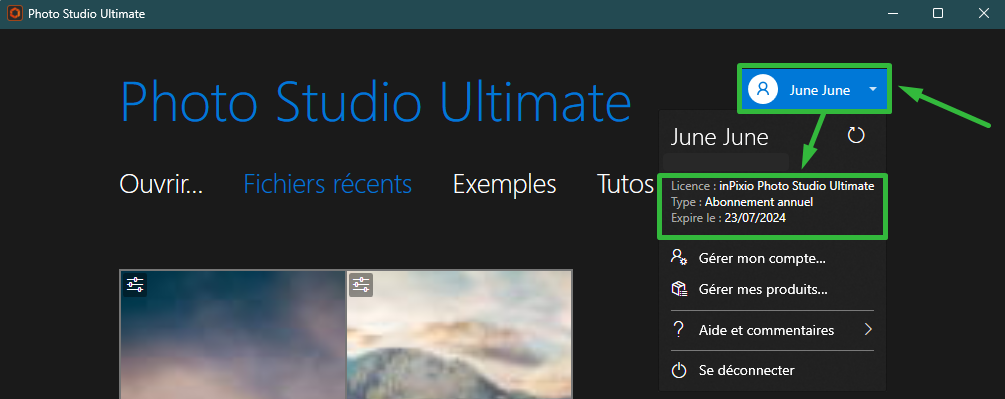The width and height of the screenshot is (1005, 399).
Task: Open the first recent sky photo thumbnail
Action: tap(233, 334)
